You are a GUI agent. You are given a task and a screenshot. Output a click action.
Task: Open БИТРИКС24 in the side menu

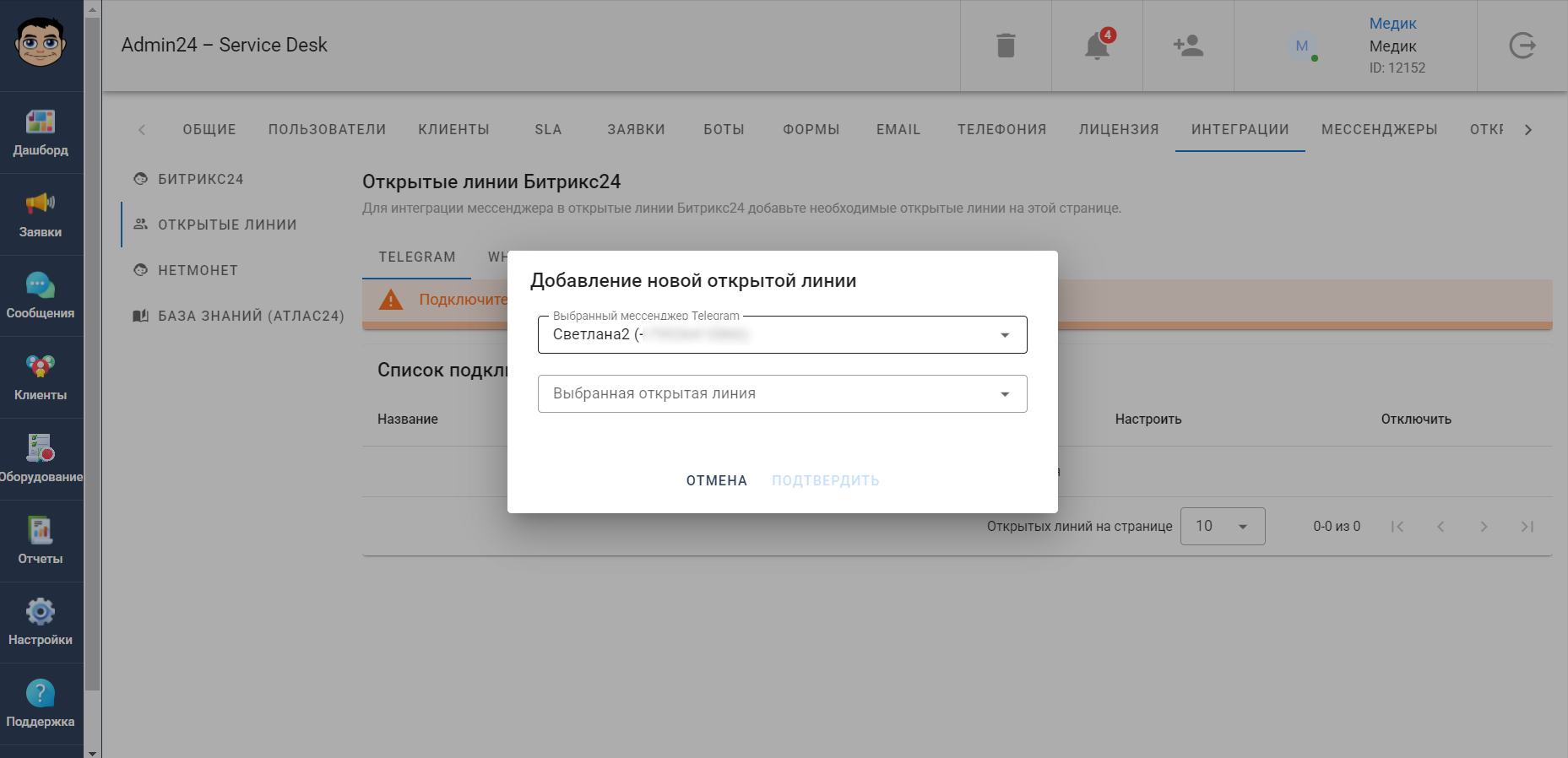pos(201,179)
